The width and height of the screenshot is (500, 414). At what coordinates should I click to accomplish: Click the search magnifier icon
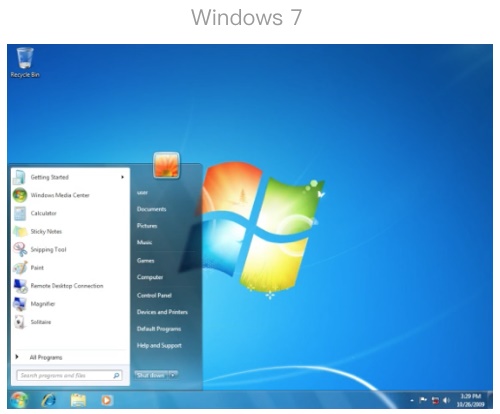tap(116, 376)
